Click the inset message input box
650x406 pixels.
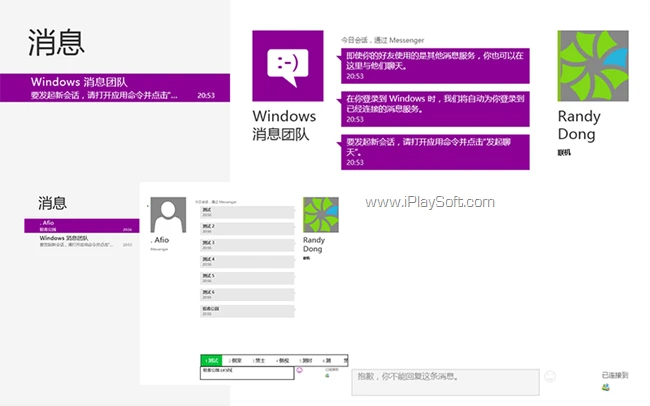[x=247, y=373]
